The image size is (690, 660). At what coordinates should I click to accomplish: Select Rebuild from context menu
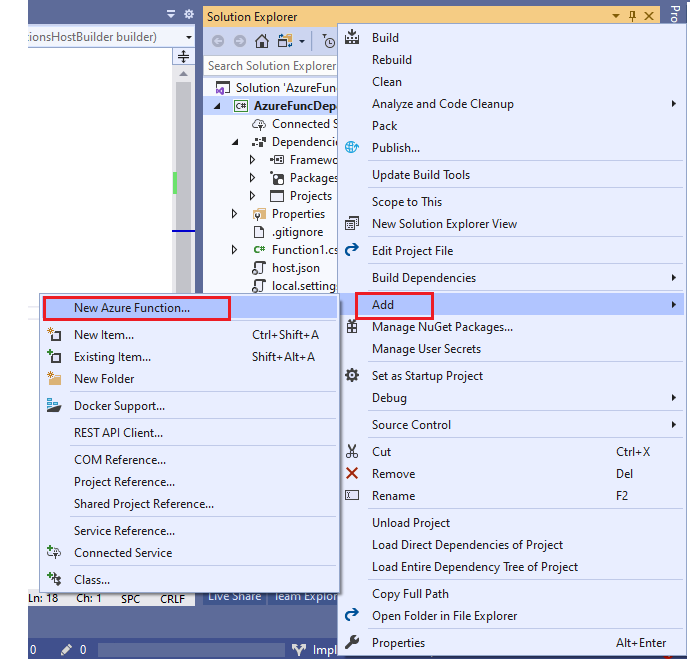[x=512, y=59]
